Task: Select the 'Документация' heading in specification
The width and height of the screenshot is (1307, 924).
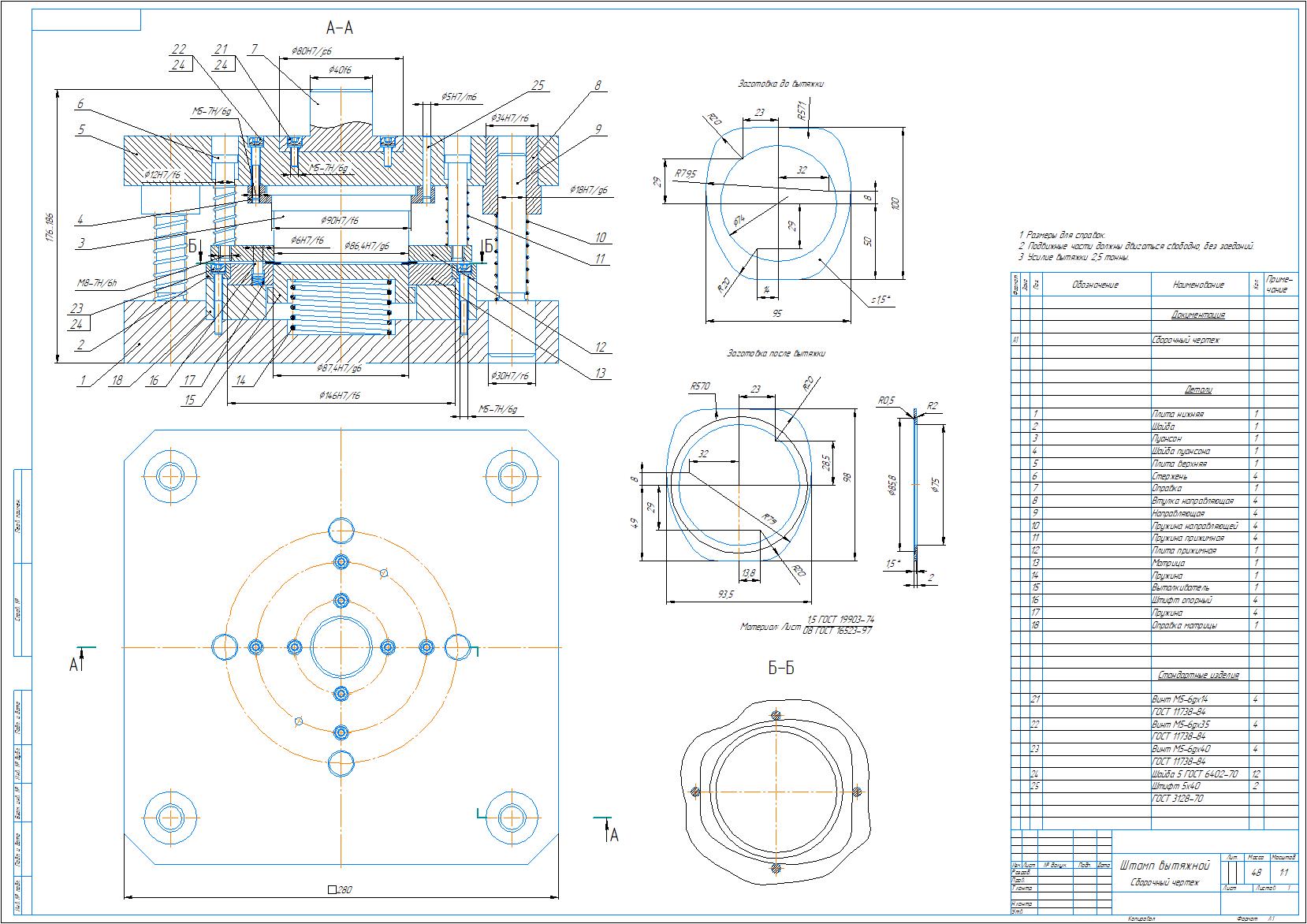Action: click(1197, 315)
